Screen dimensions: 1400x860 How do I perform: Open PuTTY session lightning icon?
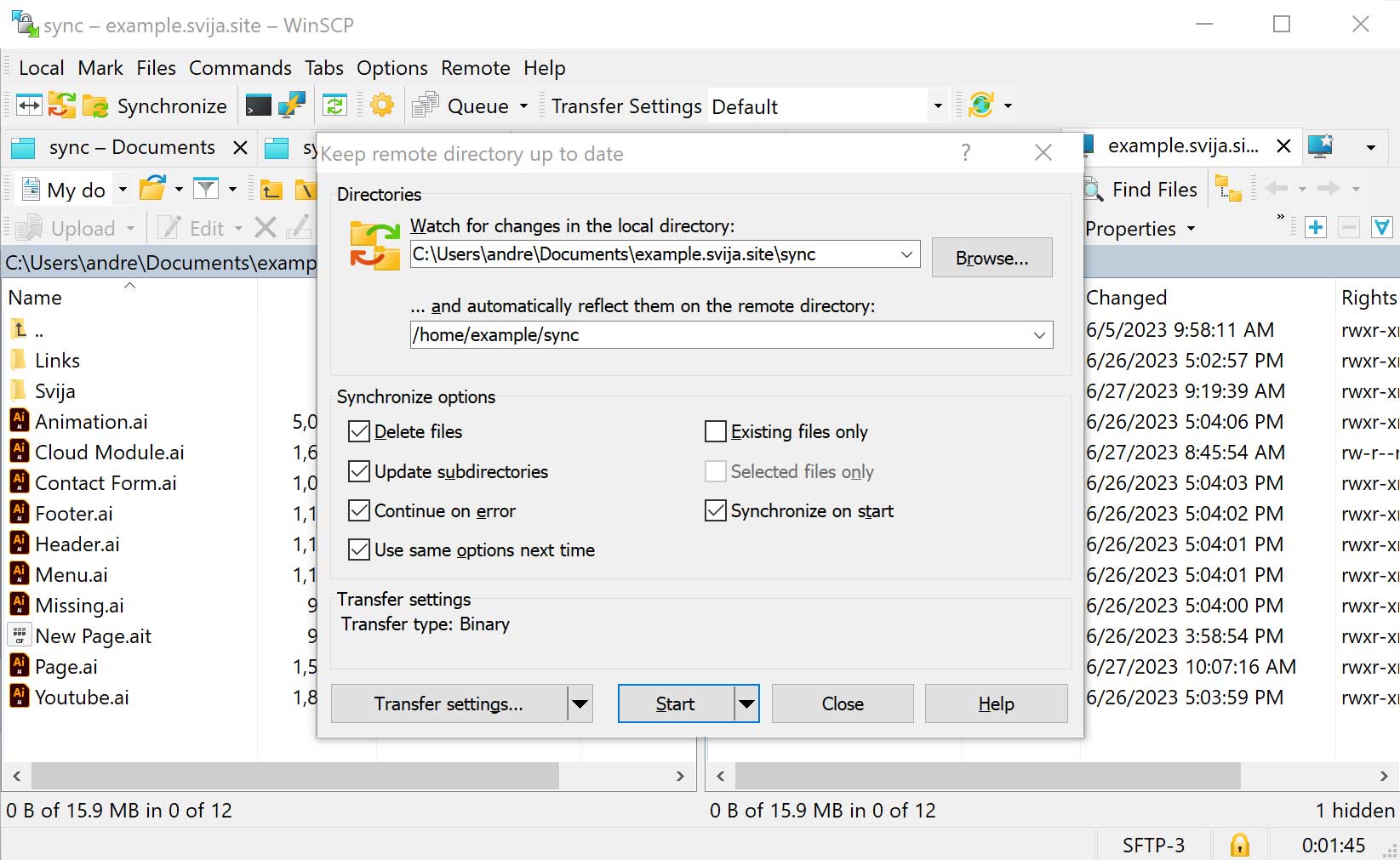coord(292,105)
